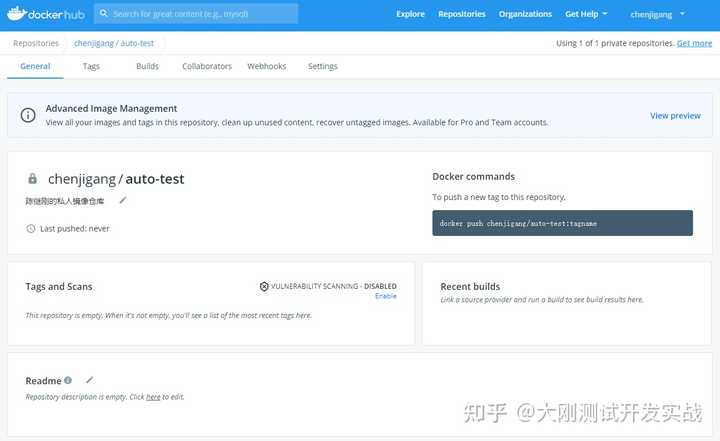Click the View preview link

(x=675, y=116)
